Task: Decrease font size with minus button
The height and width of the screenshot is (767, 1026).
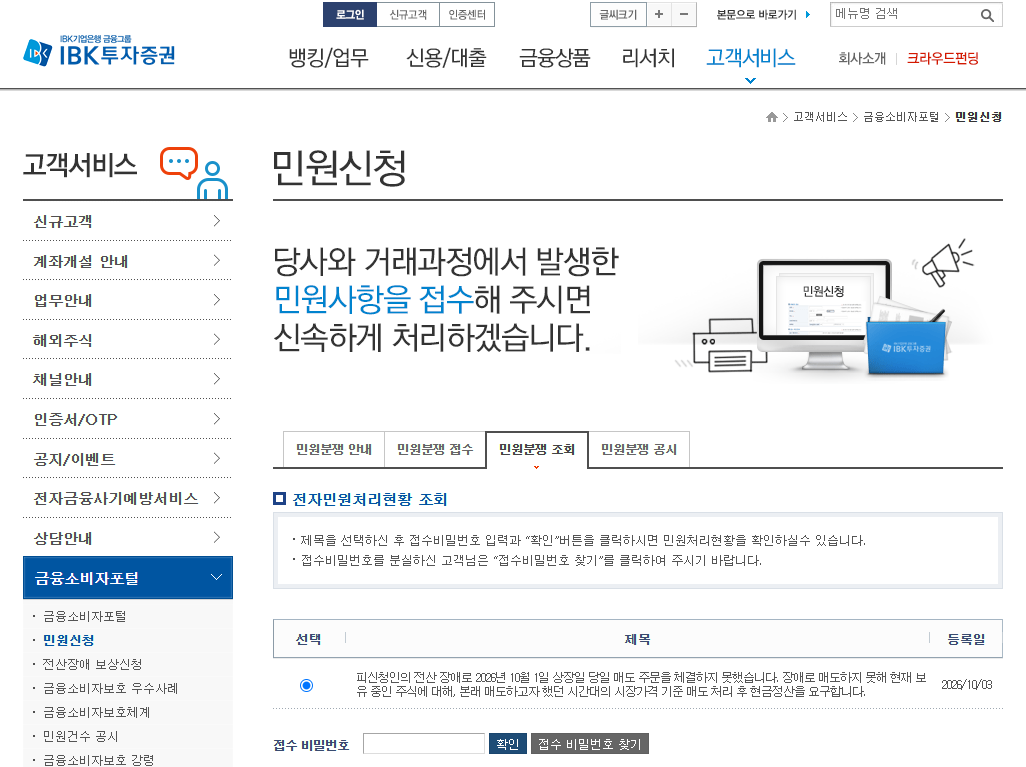Action: 684,14
